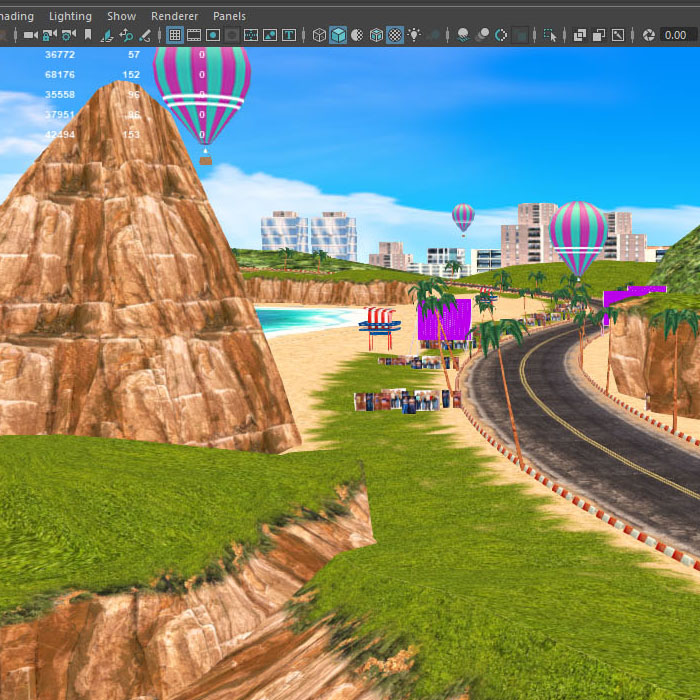Open the Renderer menu
Image resolution: width=700 pixels, height=700 pixels.
(x=174, y=16)
